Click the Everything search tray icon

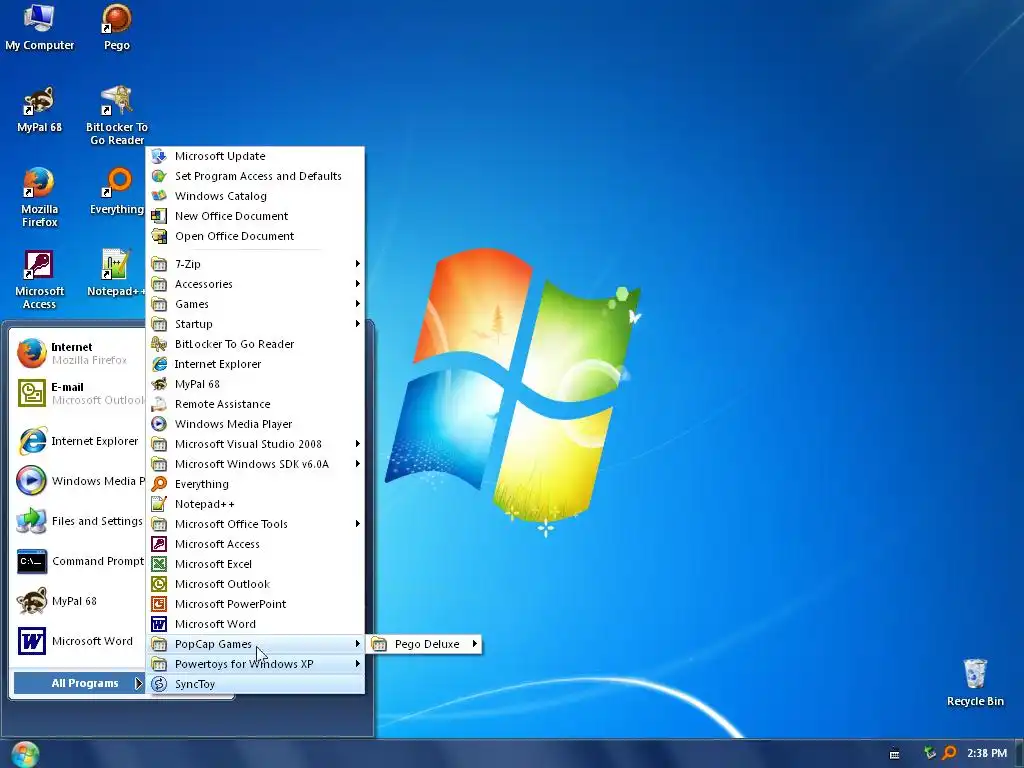(950, 753)
